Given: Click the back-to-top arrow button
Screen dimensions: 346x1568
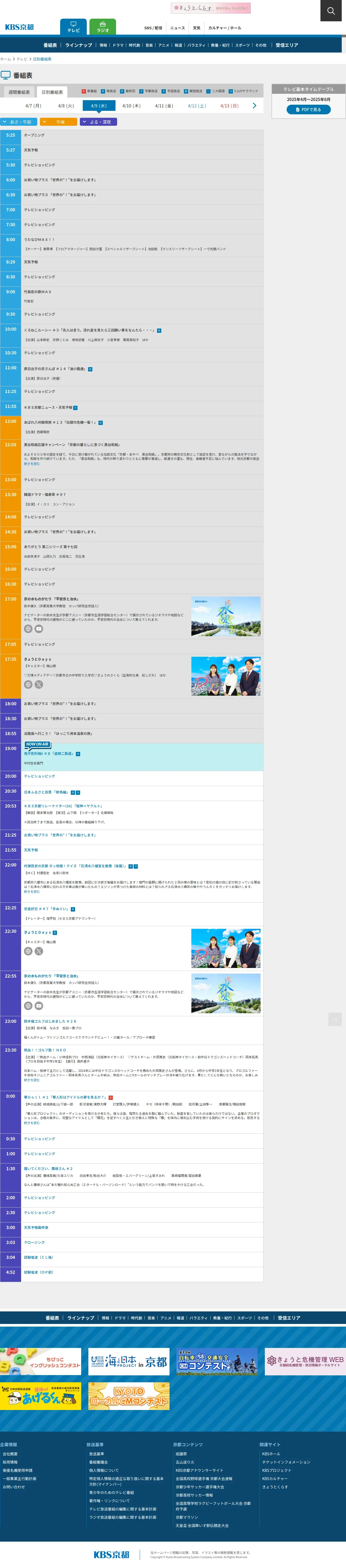Looking at the screenshot, I should click(335, 1019).
